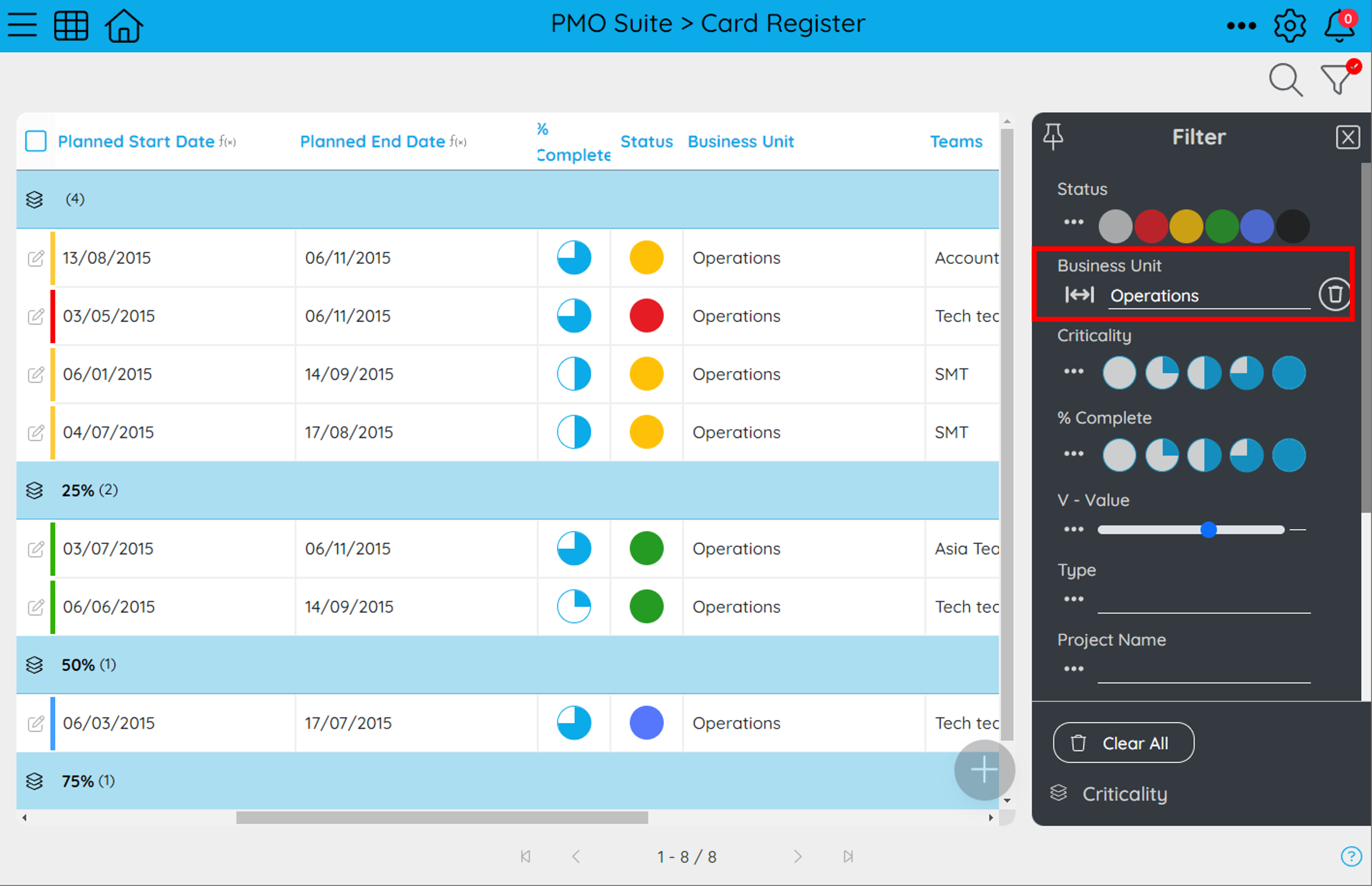Edit the row starting 13/08/2015
This screenshot has width=1372, height=886.
(x=36, y=258)
